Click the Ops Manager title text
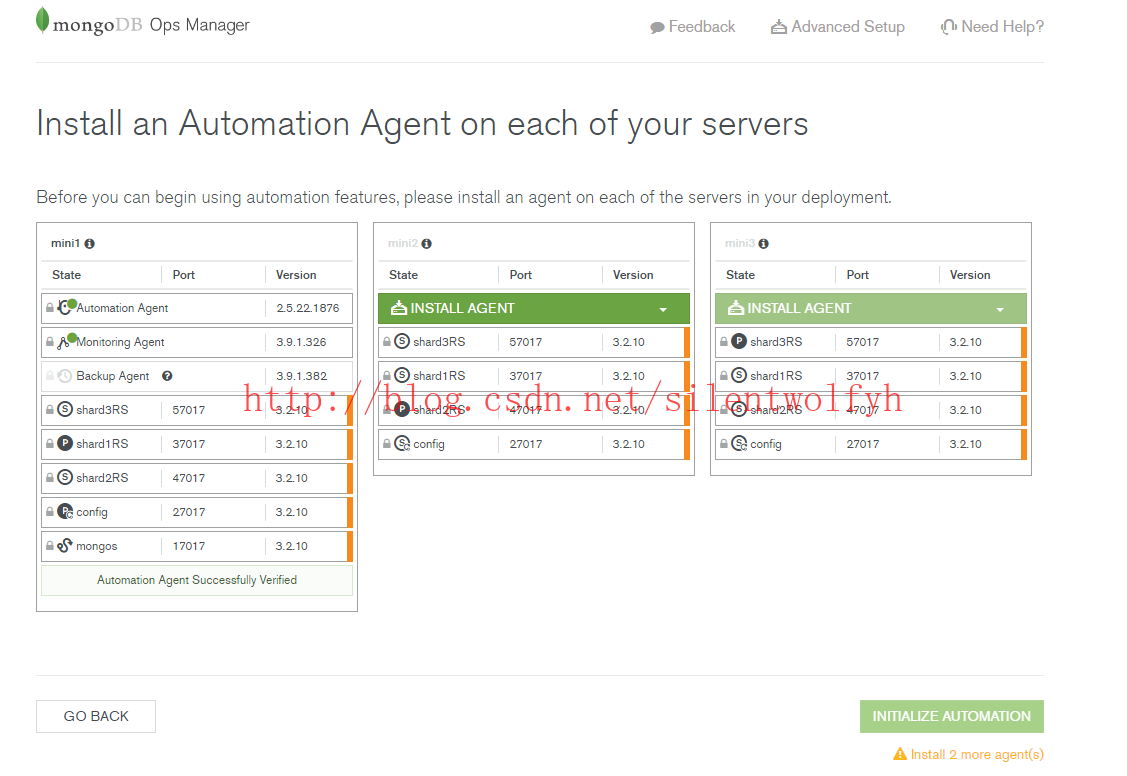This screenshot has height=776, width=1127. [x=200, y=25]
